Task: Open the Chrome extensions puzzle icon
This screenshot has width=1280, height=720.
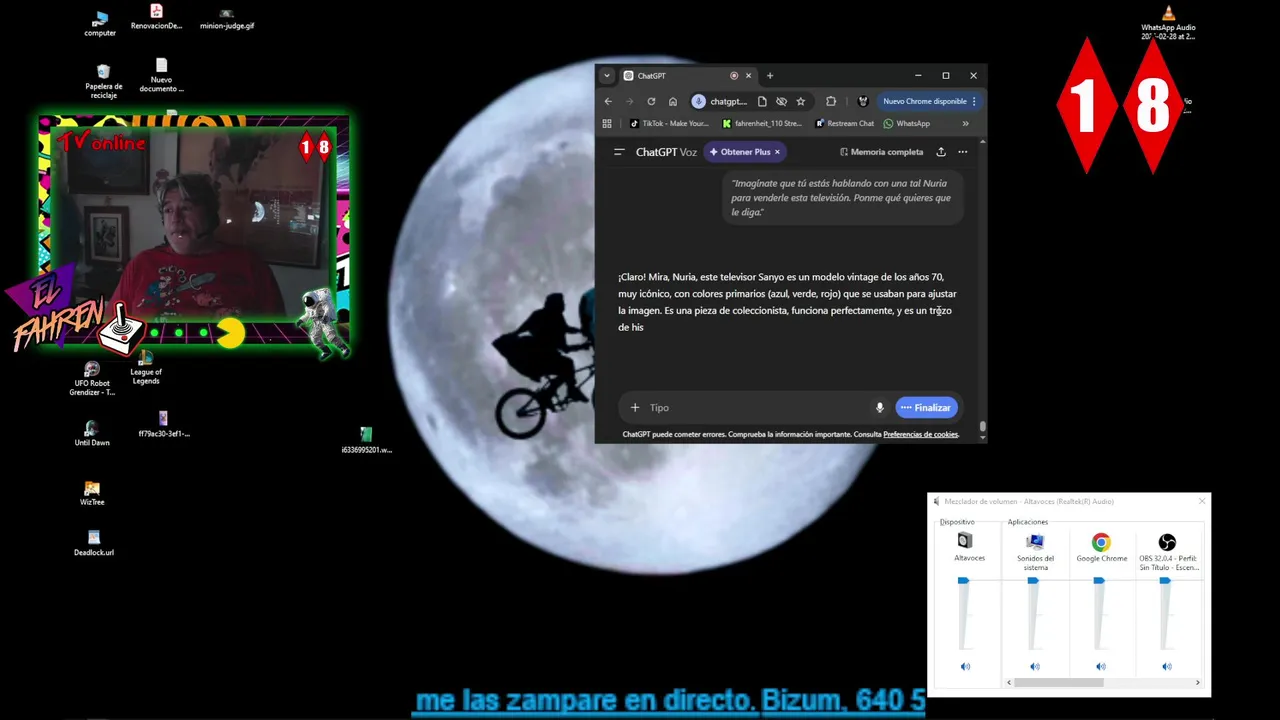Action: 831,101
